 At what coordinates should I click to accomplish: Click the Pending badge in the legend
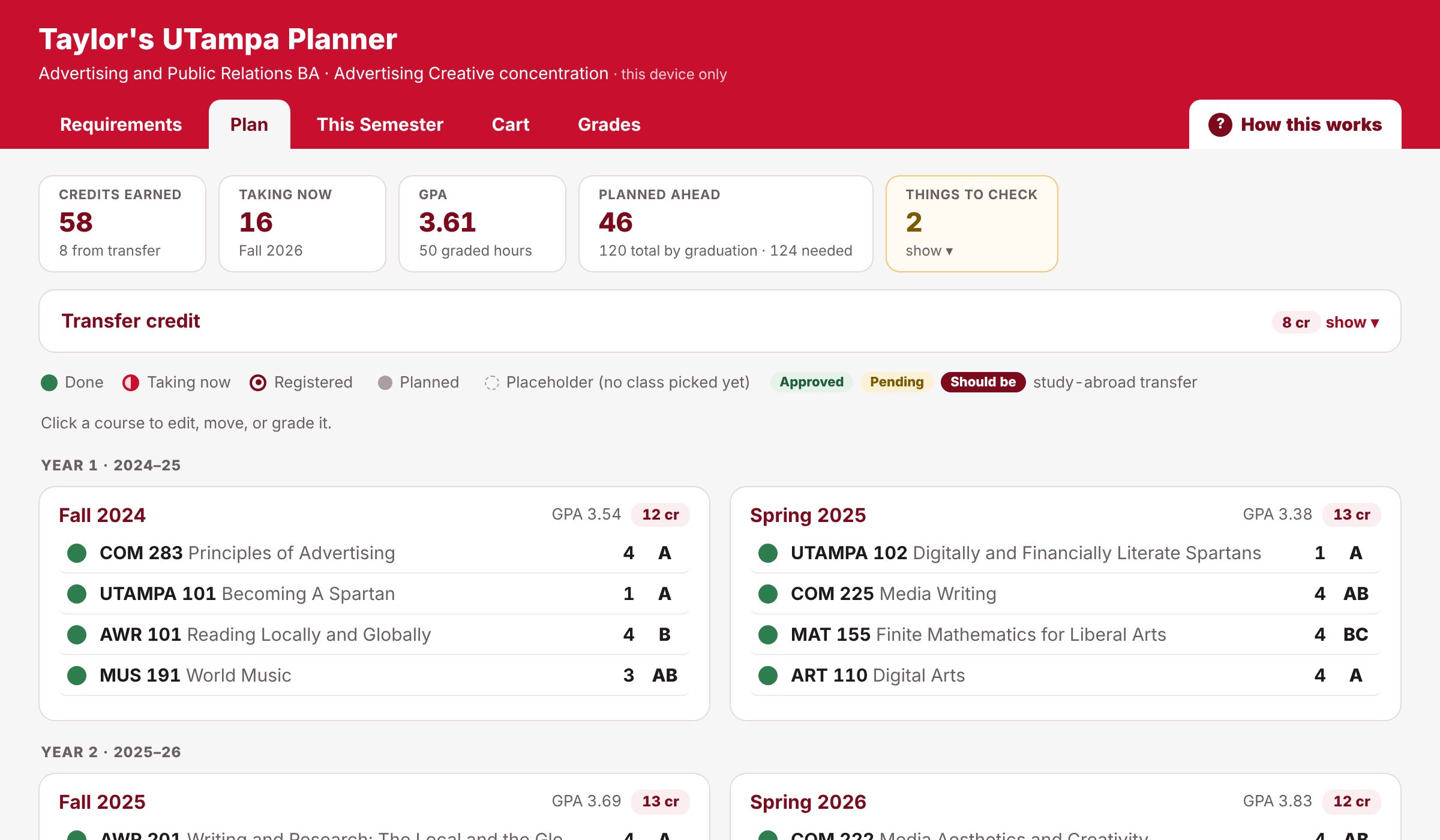pos(897,382)
